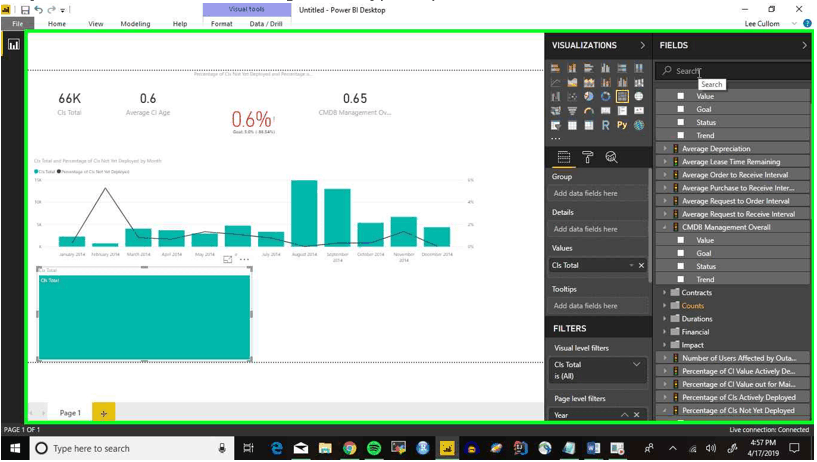The width and height of the screenshot is (817, 462).
Task: Open the View ribbon tab
Action: [95, 24]
